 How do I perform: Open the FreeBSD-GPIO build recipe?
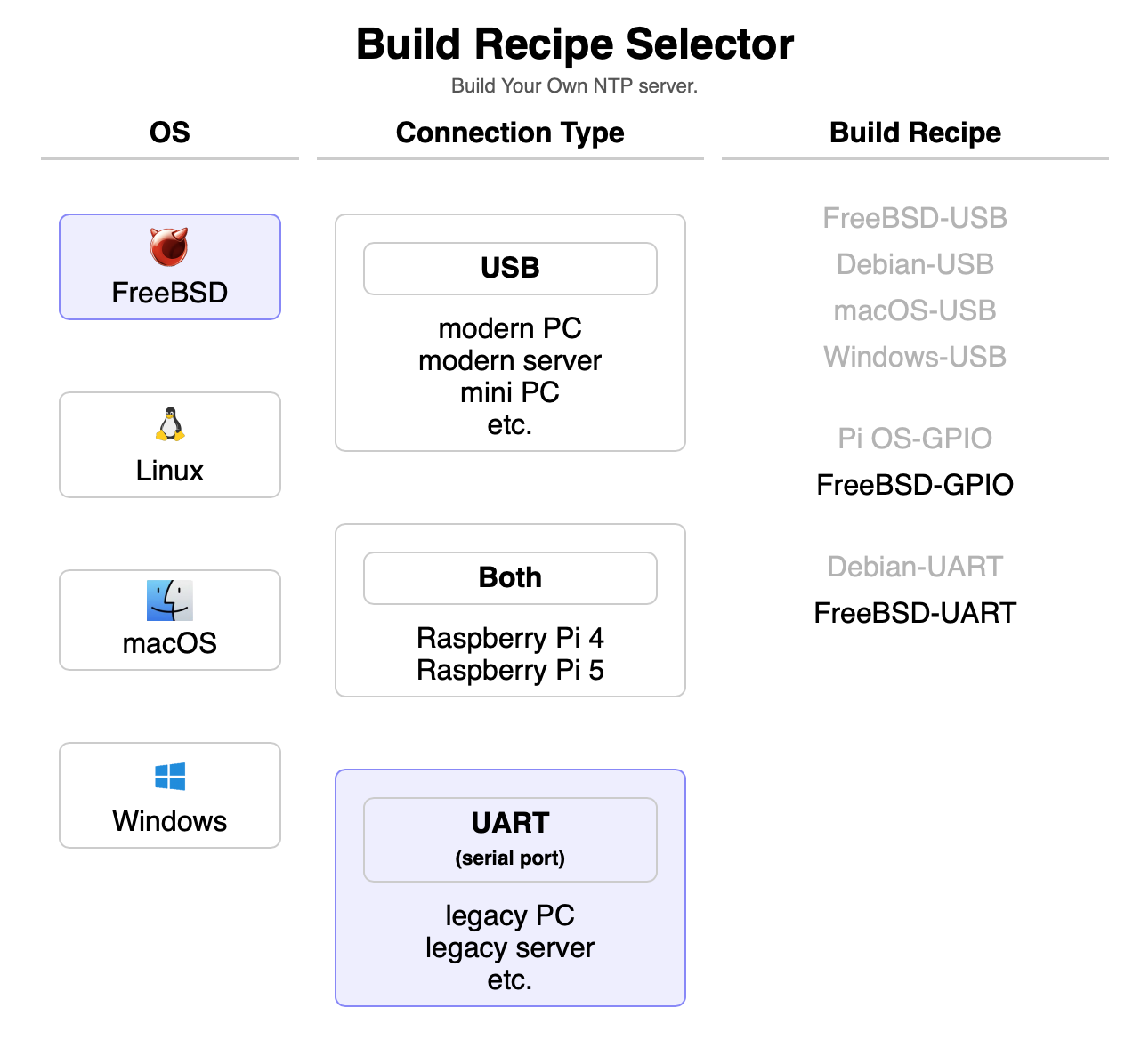pos(915,485)
